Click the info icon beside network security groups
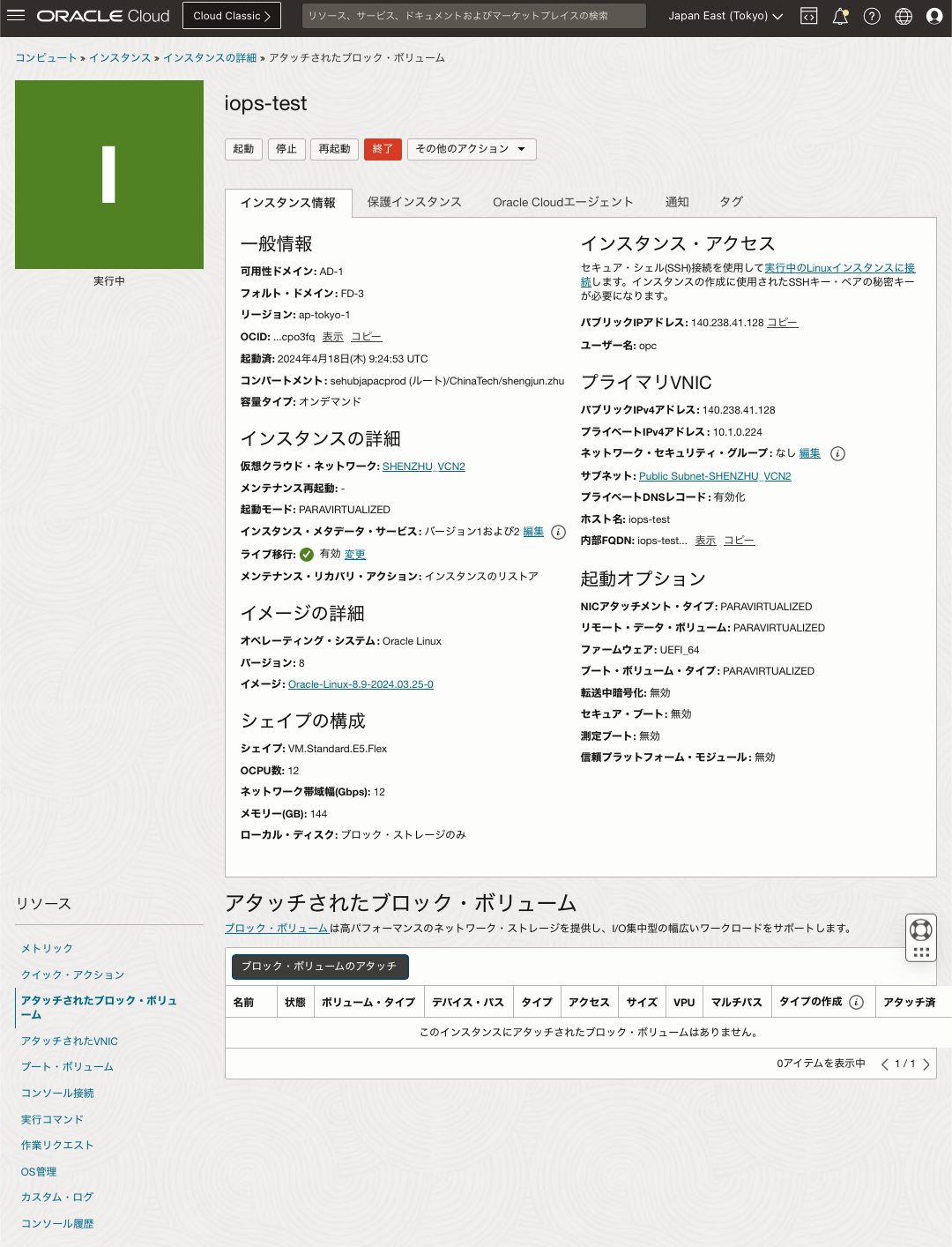This screenshot has height=1247, width=952. coord(838,453)
